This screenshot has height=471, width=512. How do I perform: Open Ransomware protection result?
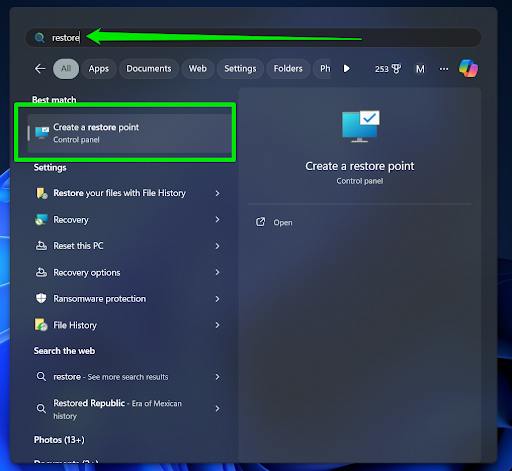(128, 299)
